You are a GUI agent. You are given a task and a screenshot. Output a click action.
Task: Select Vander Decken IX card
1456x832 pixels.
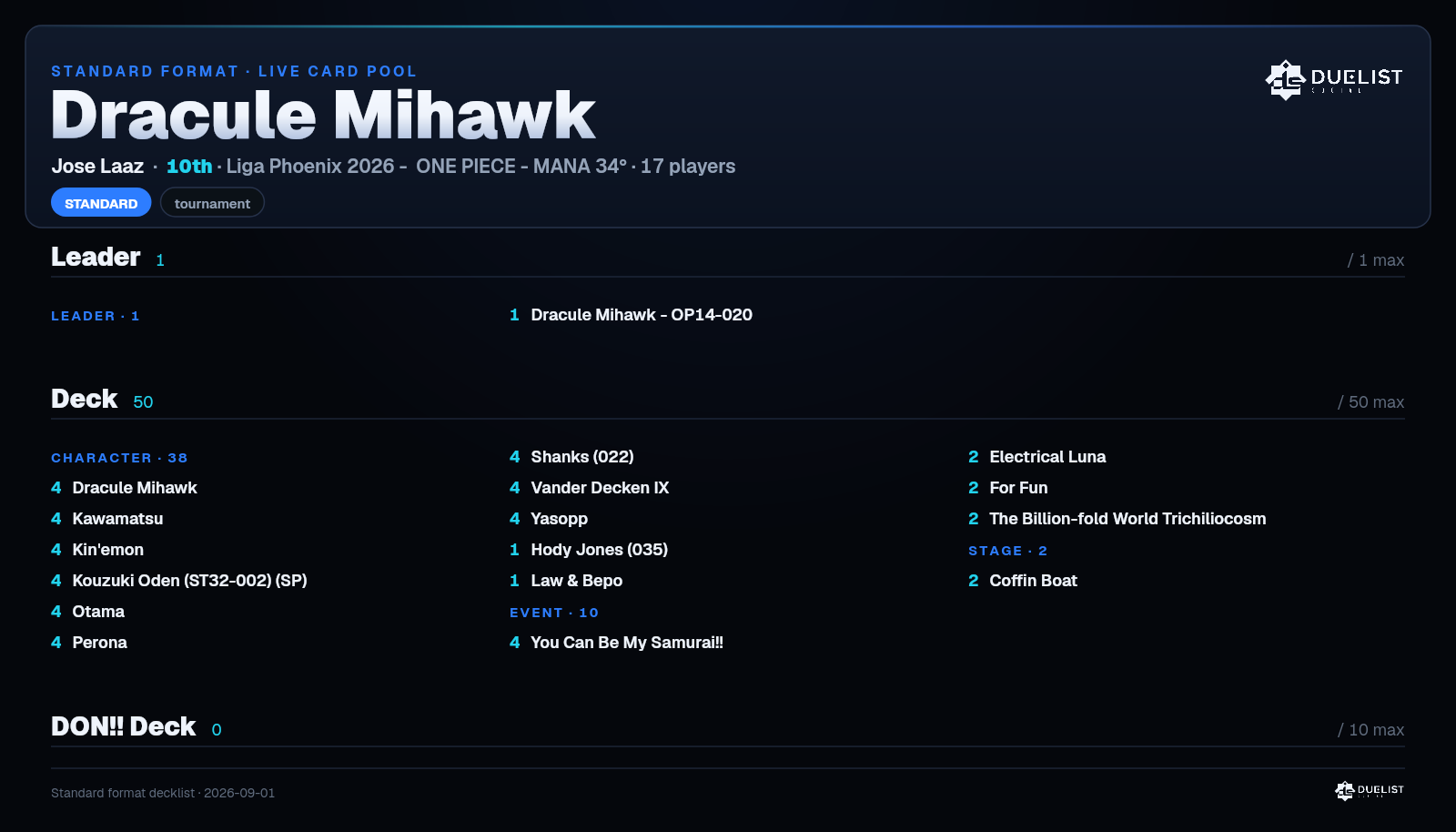coord(590,488)
